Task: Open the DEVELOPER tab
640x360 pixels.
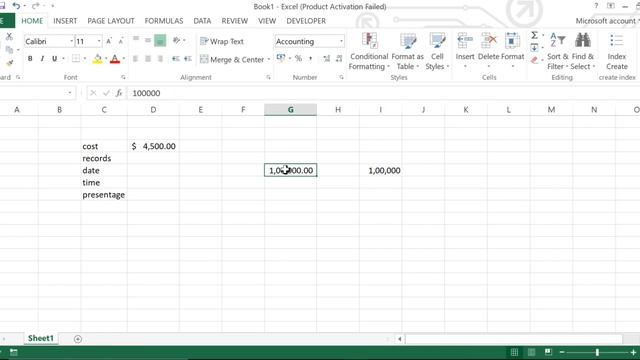Action: coord(306,21)
